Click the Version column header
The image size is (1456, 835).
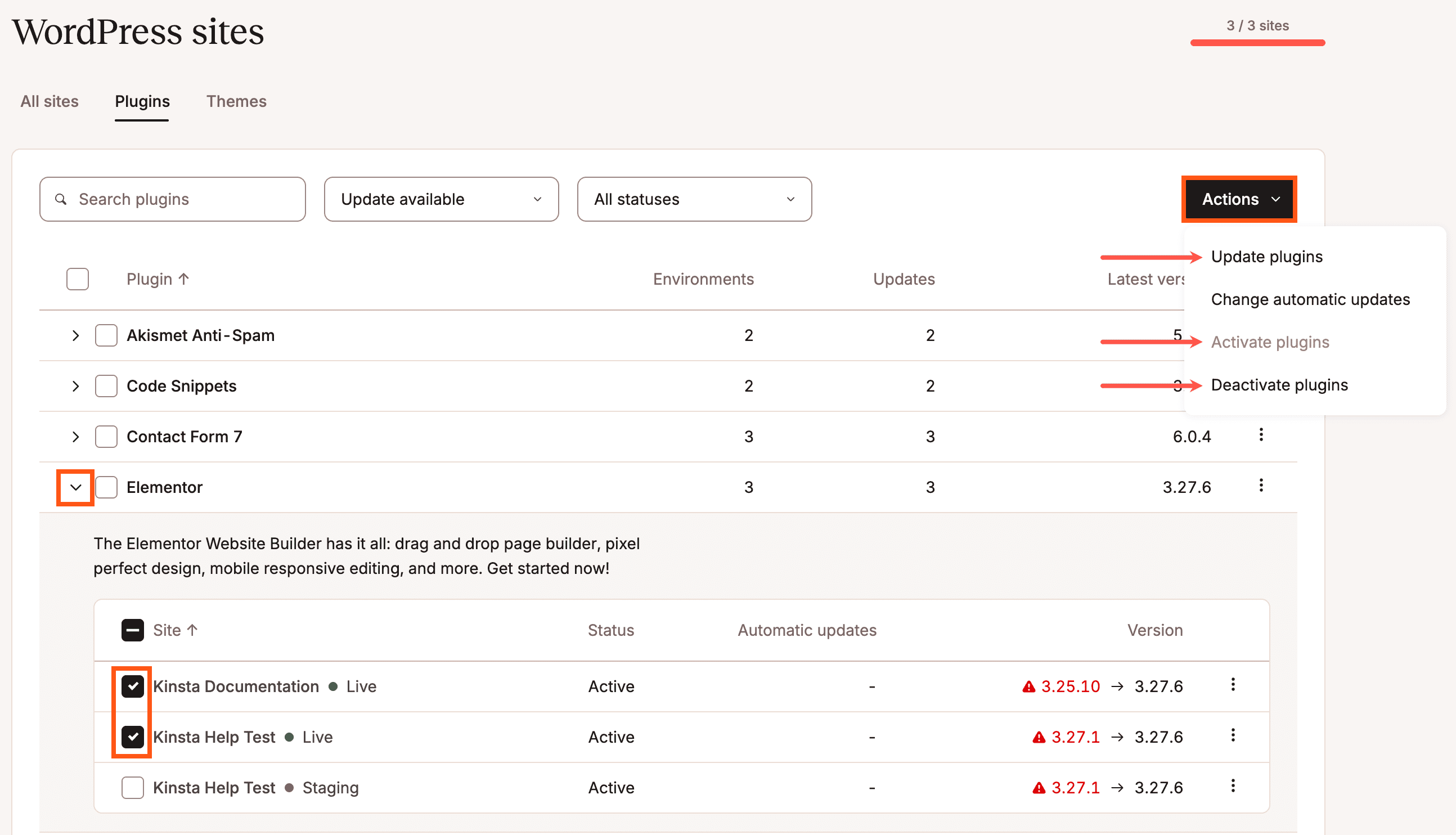1154,630
